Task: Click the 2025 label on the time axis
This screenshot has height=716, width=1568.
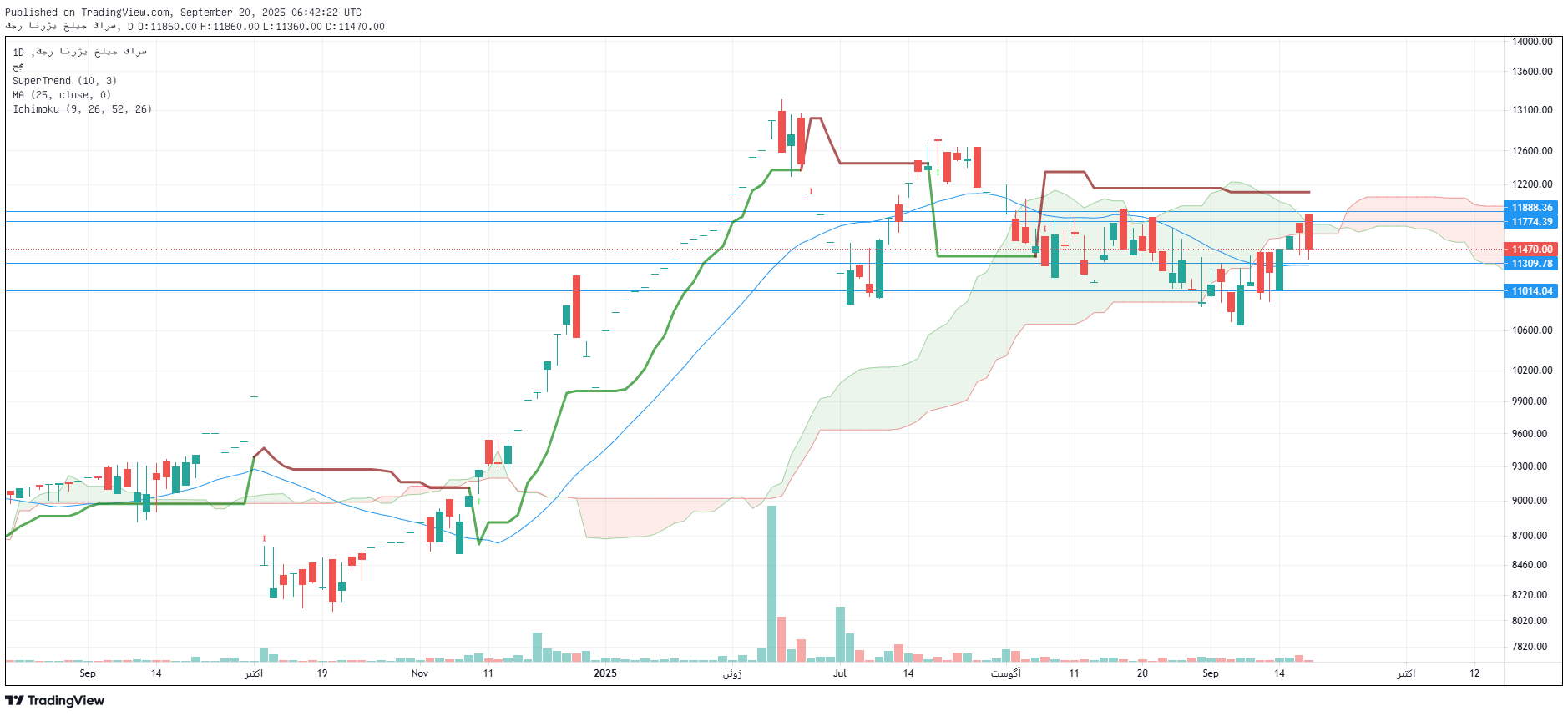Action: [605, 673]
